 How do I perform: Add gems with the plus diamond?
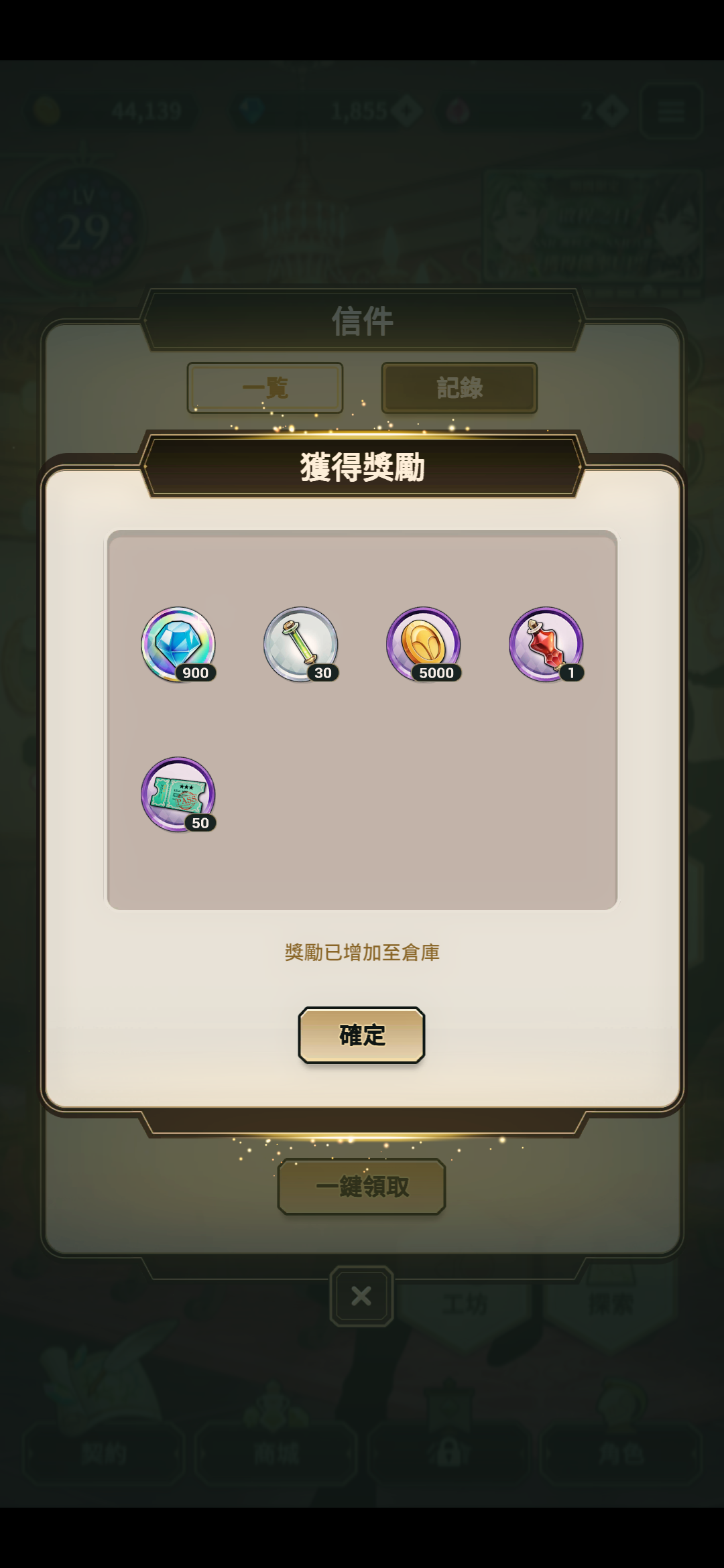click(x=407, y=111)
